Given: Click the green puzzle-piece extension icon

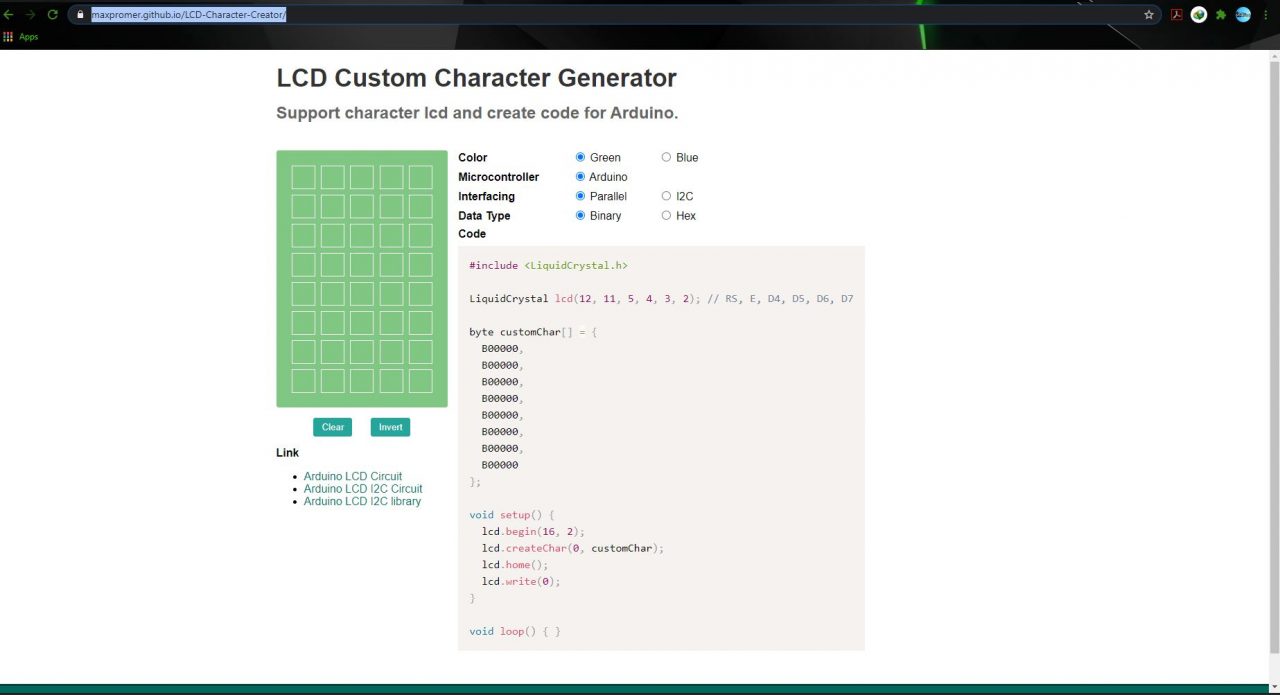Looking at the screenshot, I should pyautogui.click(x=1220, y=14).
